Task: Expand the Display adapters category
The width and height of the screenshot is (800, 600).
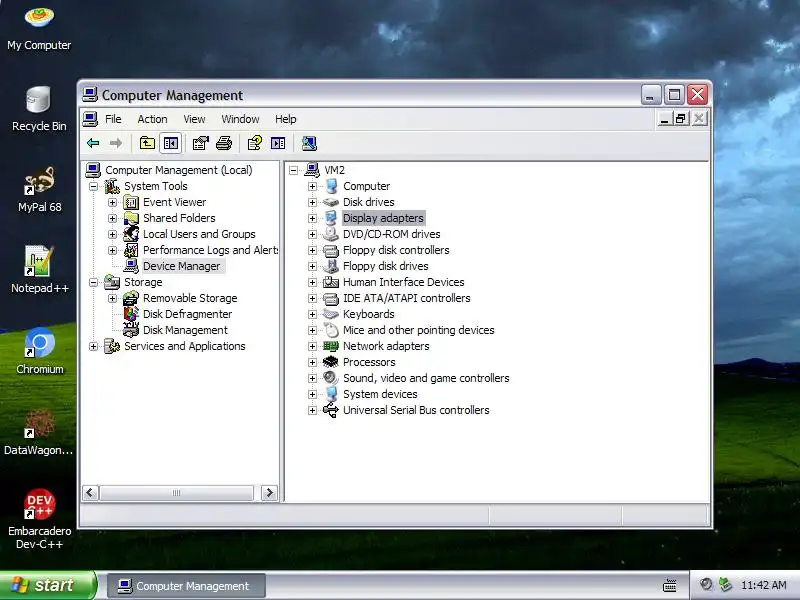Action: (312, 218)
